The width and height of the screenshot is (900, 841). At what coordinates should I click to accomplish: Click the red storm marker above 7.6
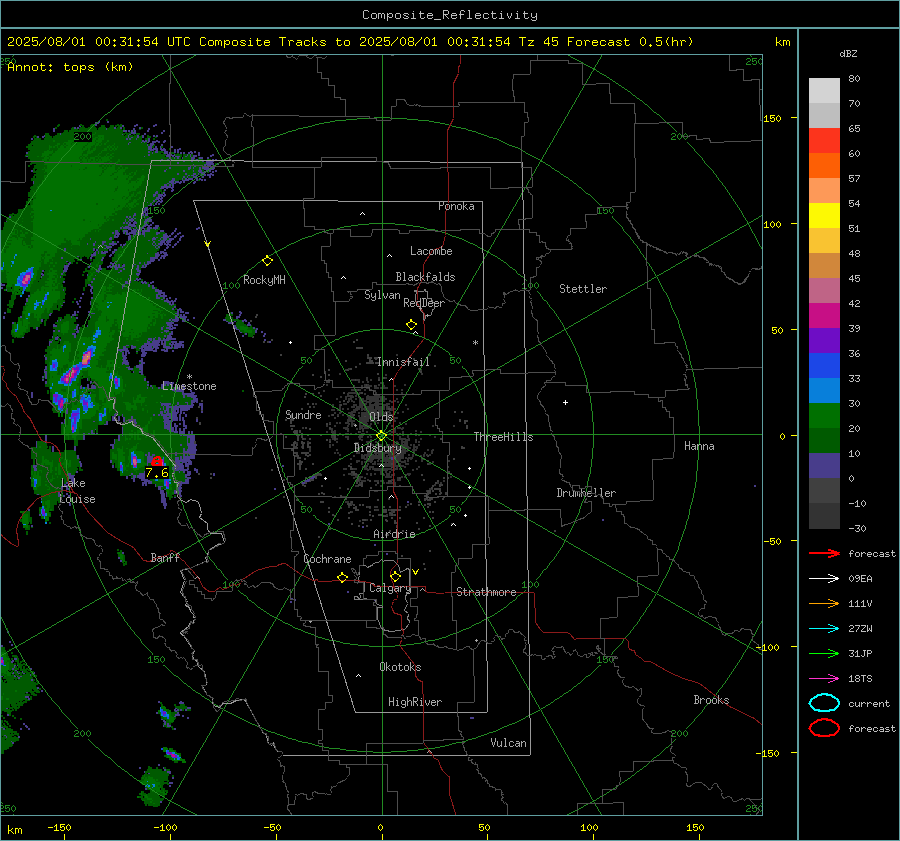(157, 460)
